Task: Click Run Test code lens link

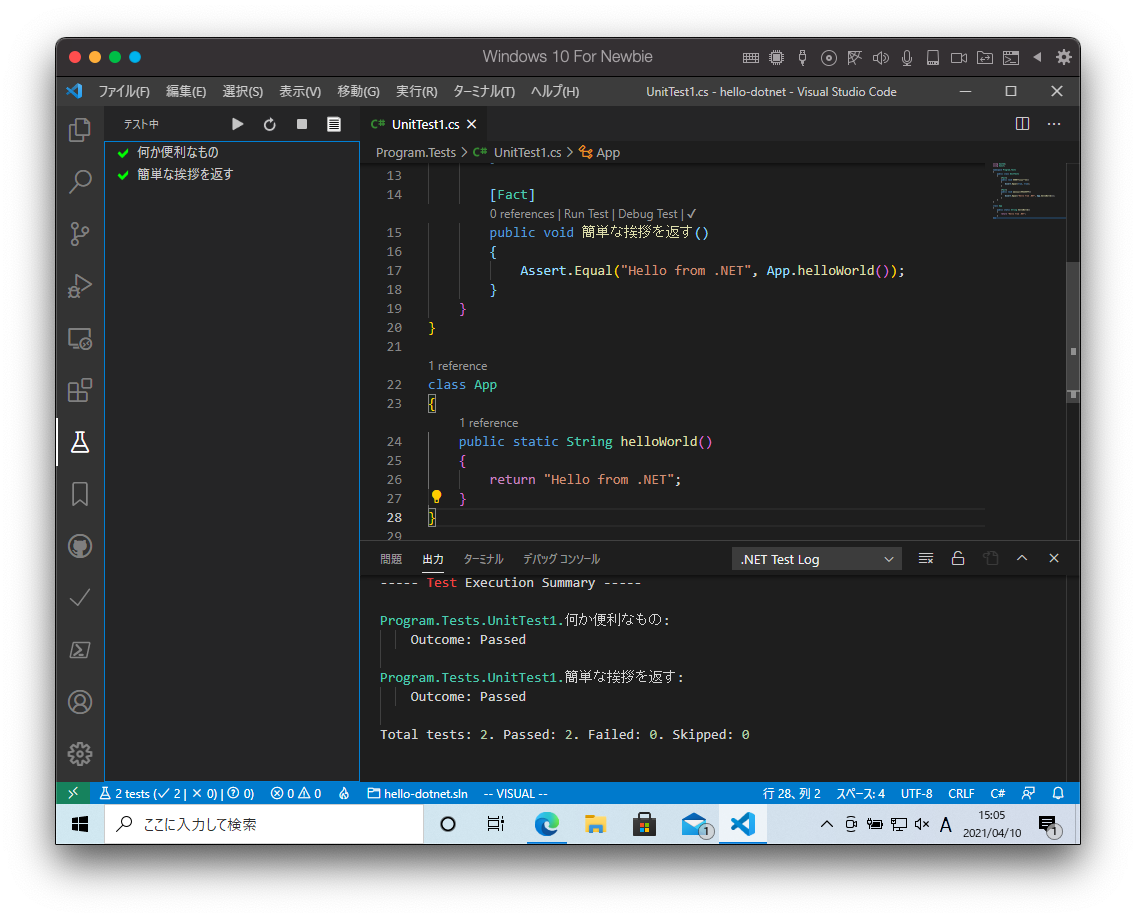Action: tap(586, 214)
